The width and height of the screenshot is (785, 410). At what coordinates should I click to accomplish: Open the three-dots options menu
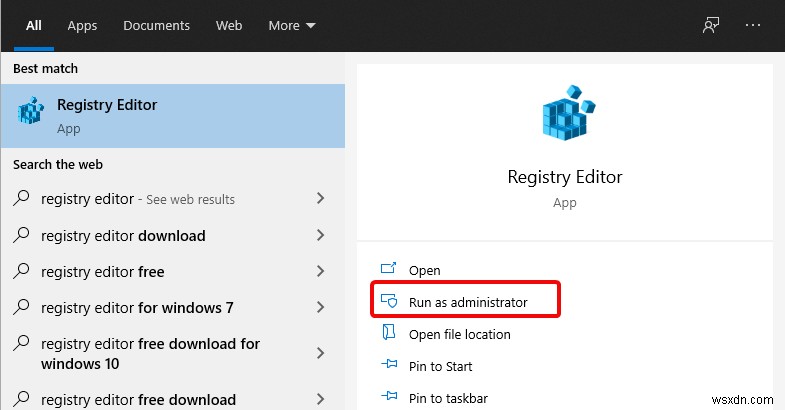tap(752, 25)
